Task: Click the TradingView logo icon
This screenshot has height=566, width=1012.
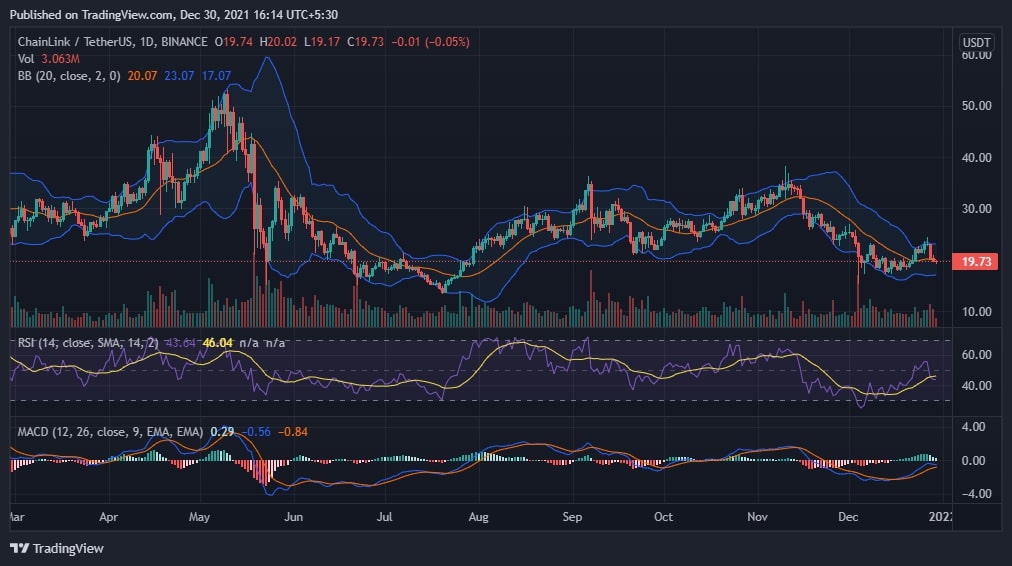Action: [x=19, y=548]
